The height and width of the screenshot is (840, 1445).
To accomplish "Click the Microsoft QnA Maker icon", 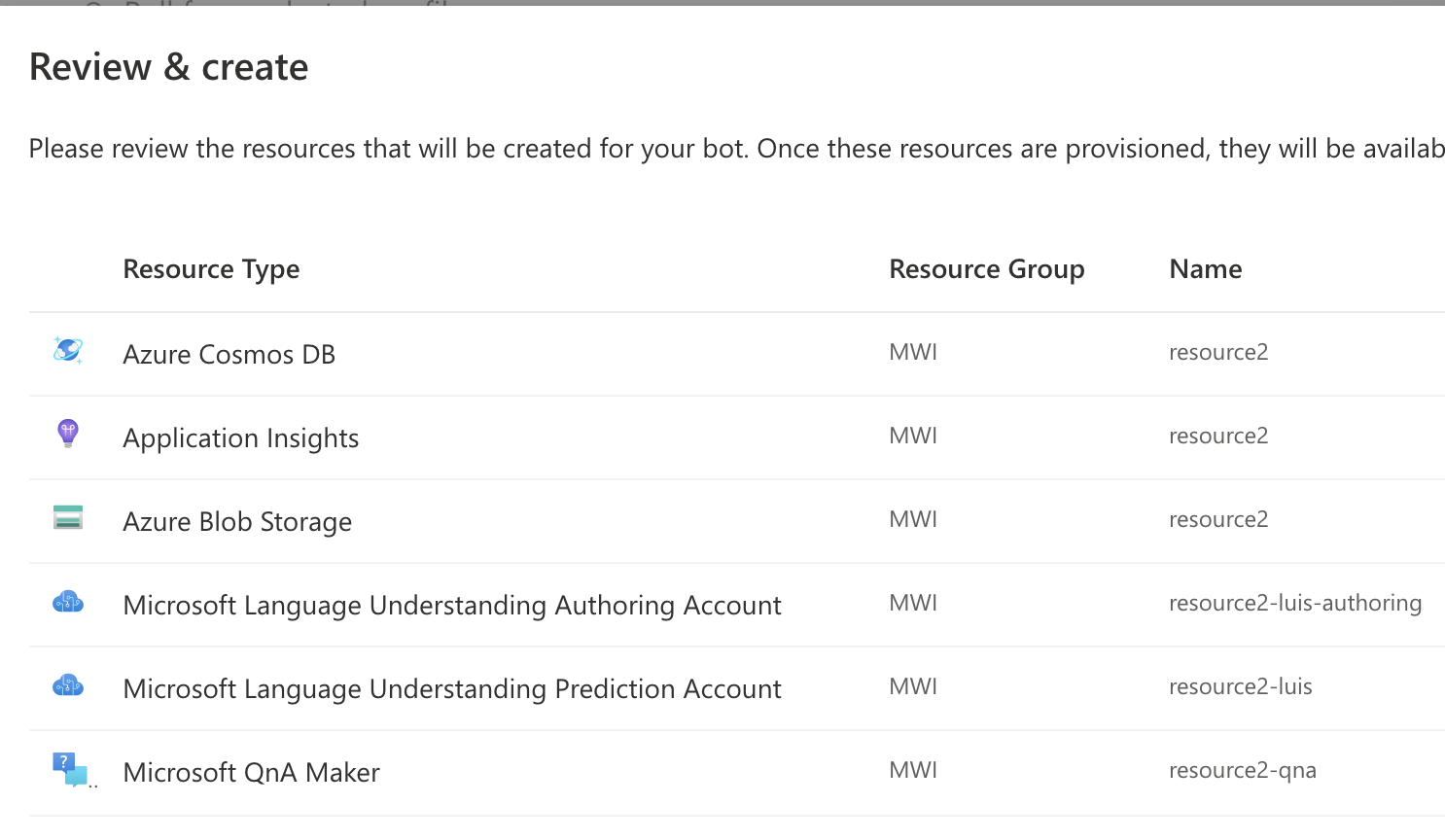I will (x=70, y=769).
